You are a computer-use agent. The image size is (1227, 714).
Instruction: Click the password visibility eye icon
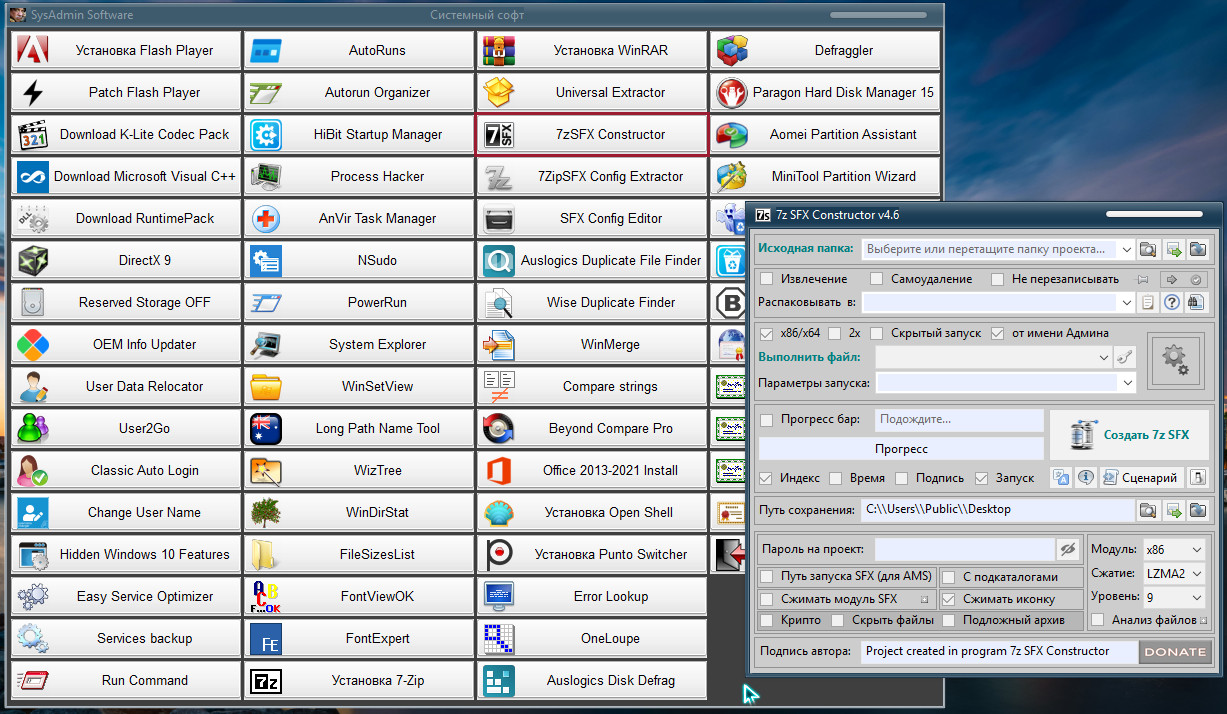pos(1069,549)
